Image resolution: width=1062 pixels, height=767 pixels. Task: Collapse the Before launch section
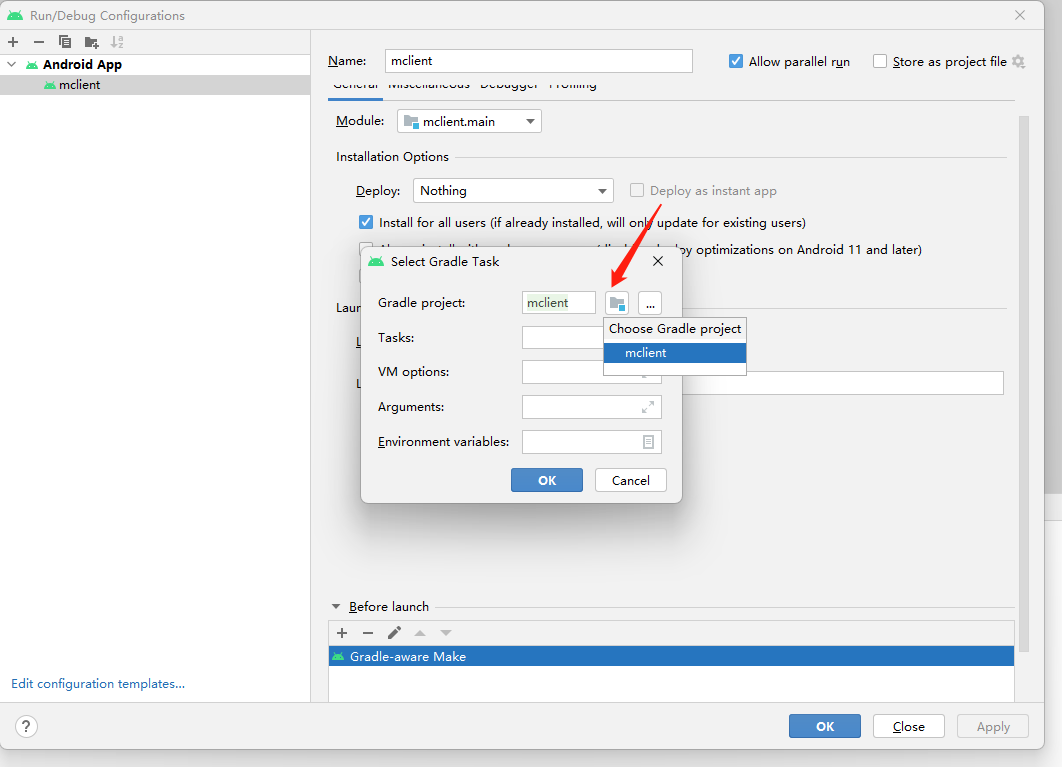point(336,606)
